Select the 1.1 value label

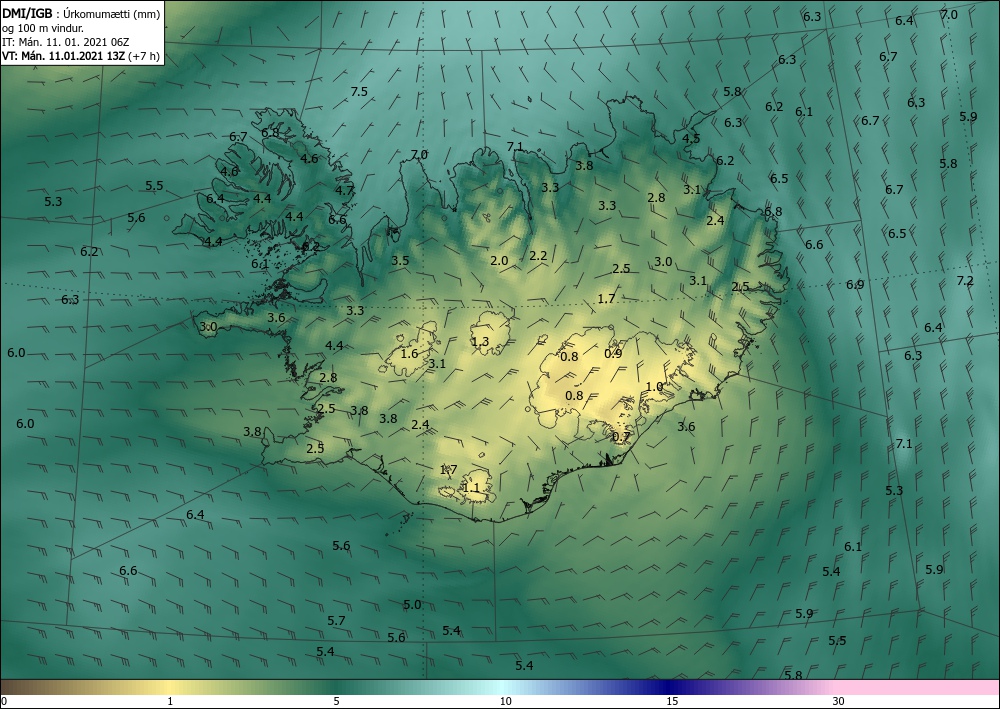[x=471, y=488]
